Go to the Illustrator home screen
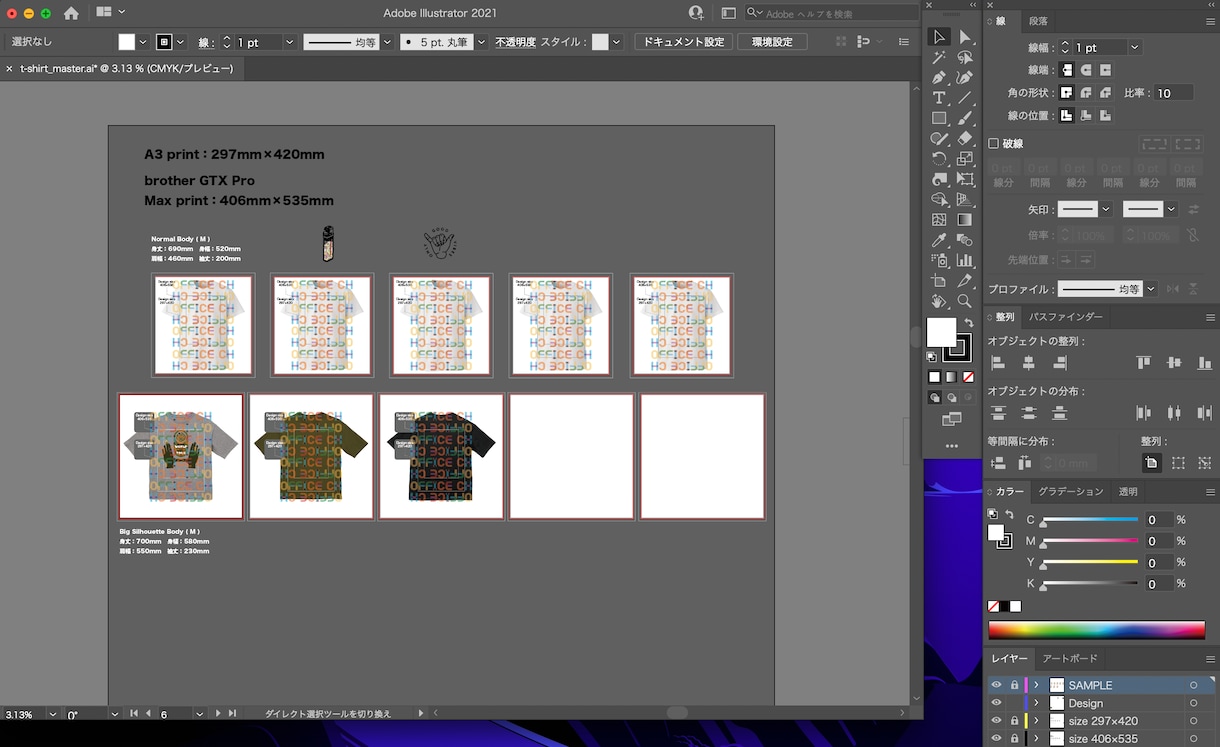1220x747 pixels. coord(71,13)
